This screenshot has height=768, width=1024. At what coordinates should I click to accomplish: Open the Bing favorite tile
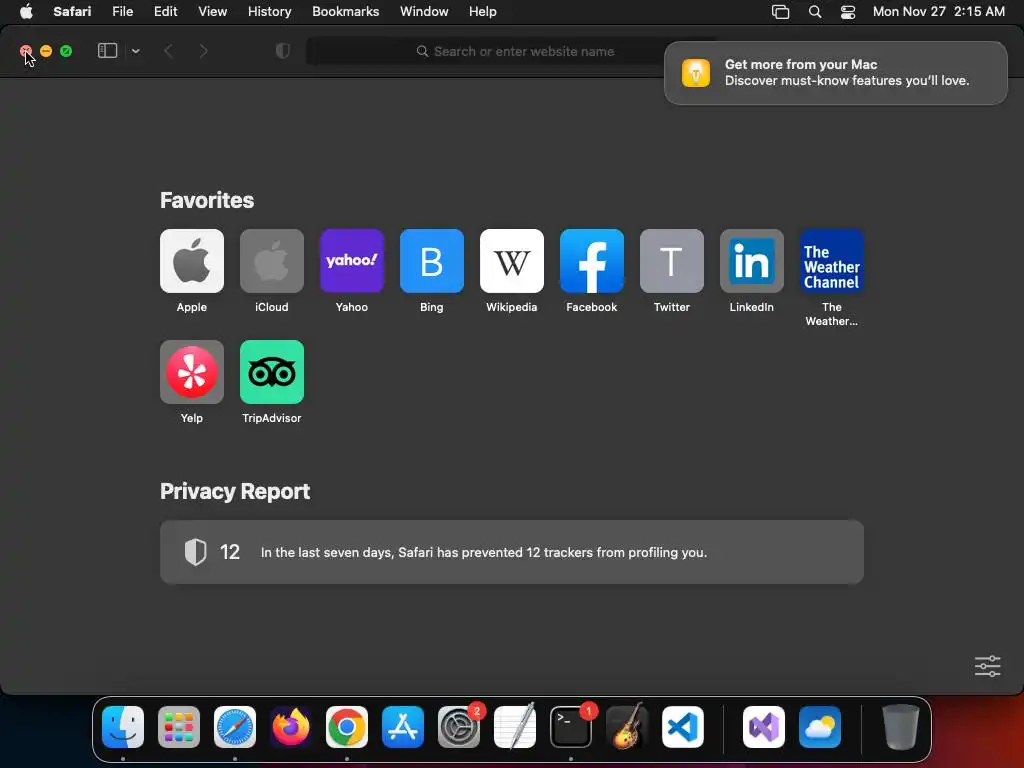tap(432, 261)
